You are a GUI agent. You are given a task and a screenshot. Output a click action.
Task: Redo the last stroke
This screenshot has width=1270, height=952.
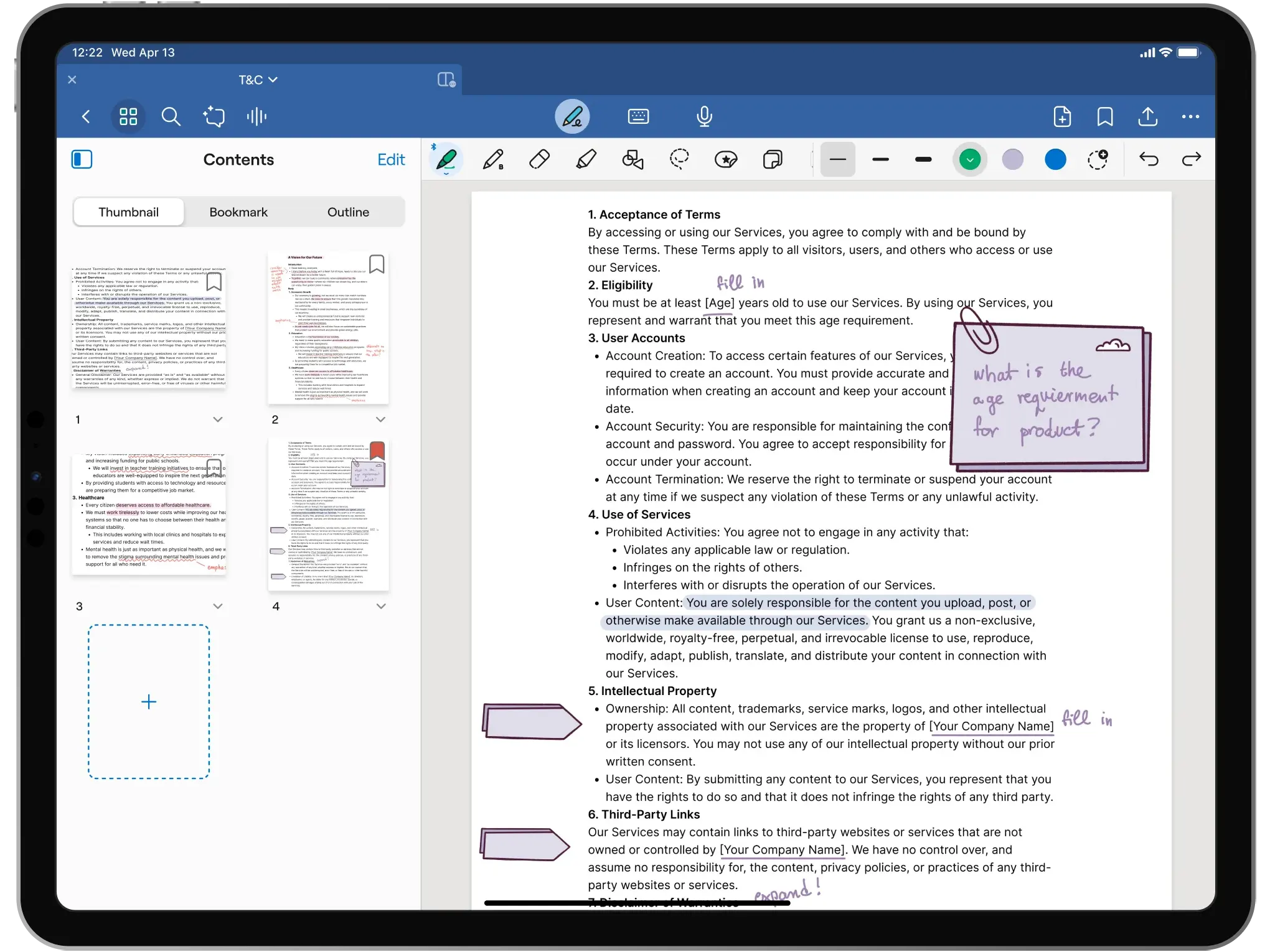pyautogui.click(x=1192, y=160)
